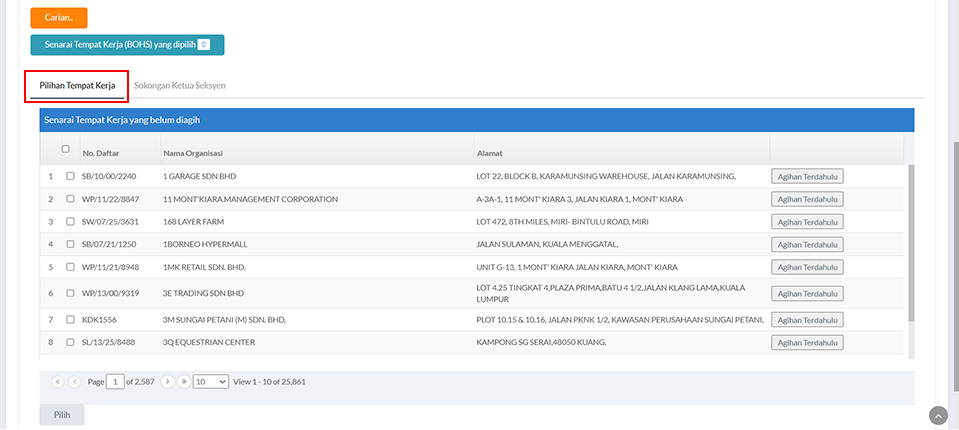
Task: Click registration number SW/07/25/3631
Action: pos(109,221)
